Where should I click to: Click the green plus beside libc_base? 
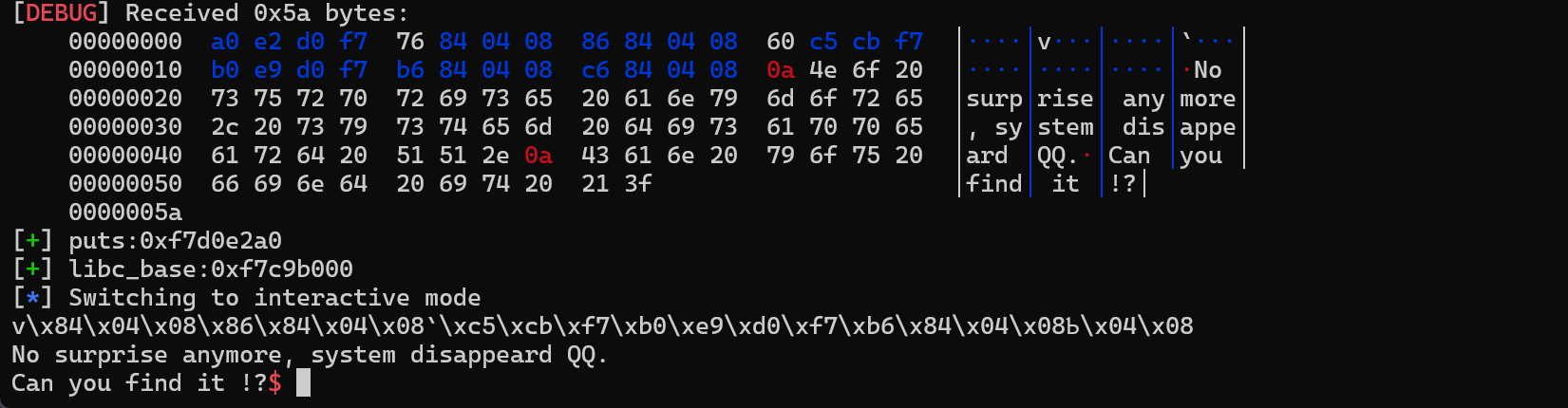[x=33, y=269]
